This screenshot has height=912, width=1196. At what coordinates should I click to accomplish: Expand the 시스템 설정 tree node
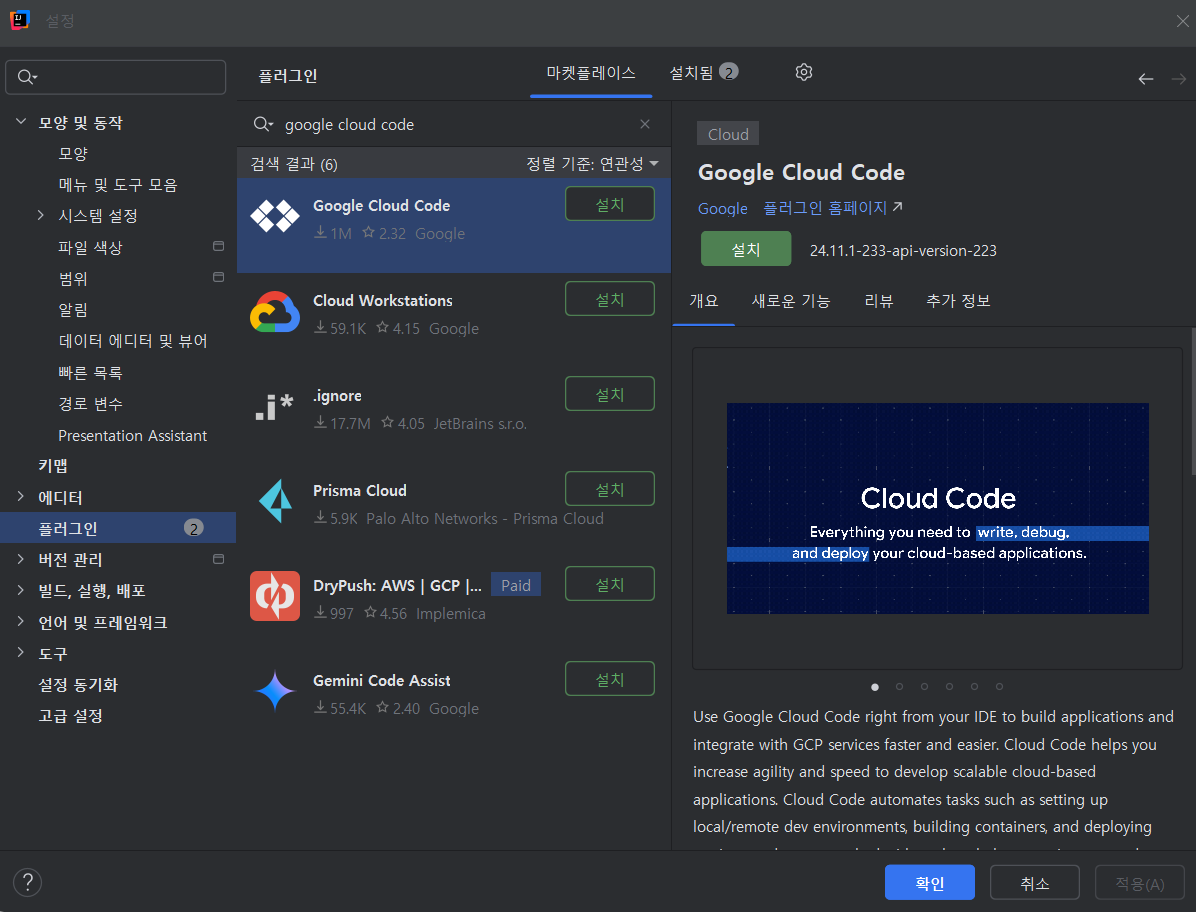coord(40,215)
